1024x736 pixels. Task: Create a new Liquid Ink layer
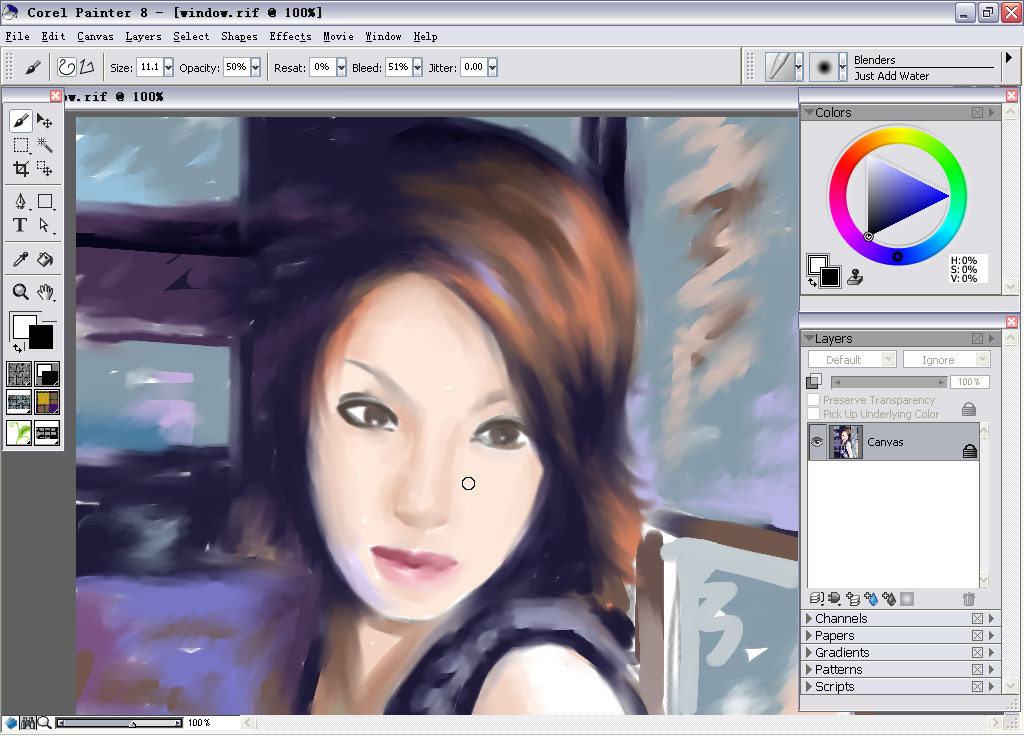(x=888, y=598)
